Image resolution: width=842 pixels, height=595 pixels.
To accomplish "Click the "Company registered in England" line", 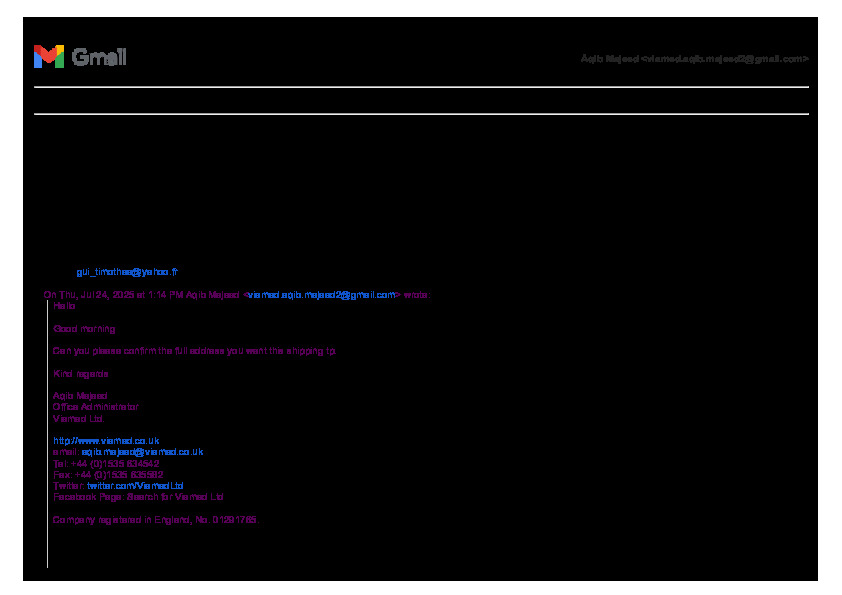I will tap(154, 520).
